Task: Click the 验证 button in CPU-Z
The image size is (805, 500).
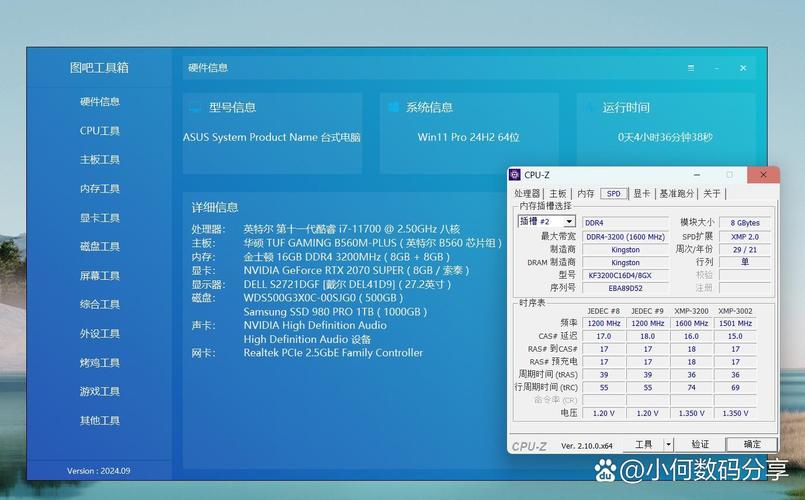Action: (700, 445)
